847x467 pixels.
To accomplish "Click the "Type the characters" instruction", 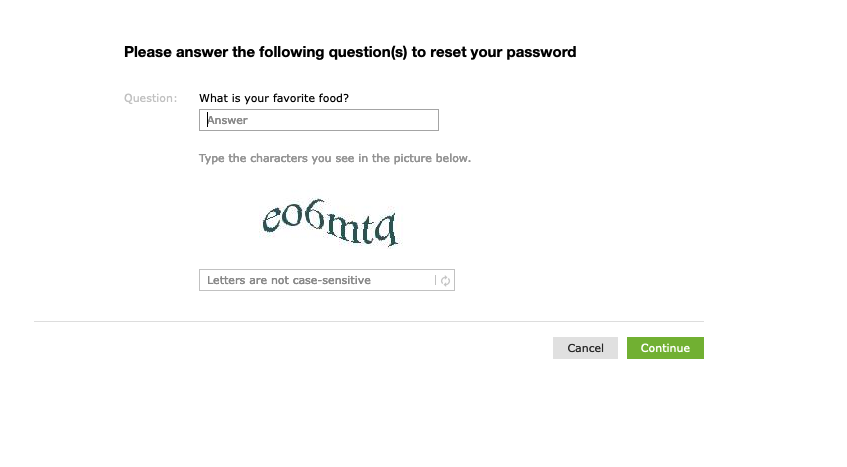I will coord(334,158).
